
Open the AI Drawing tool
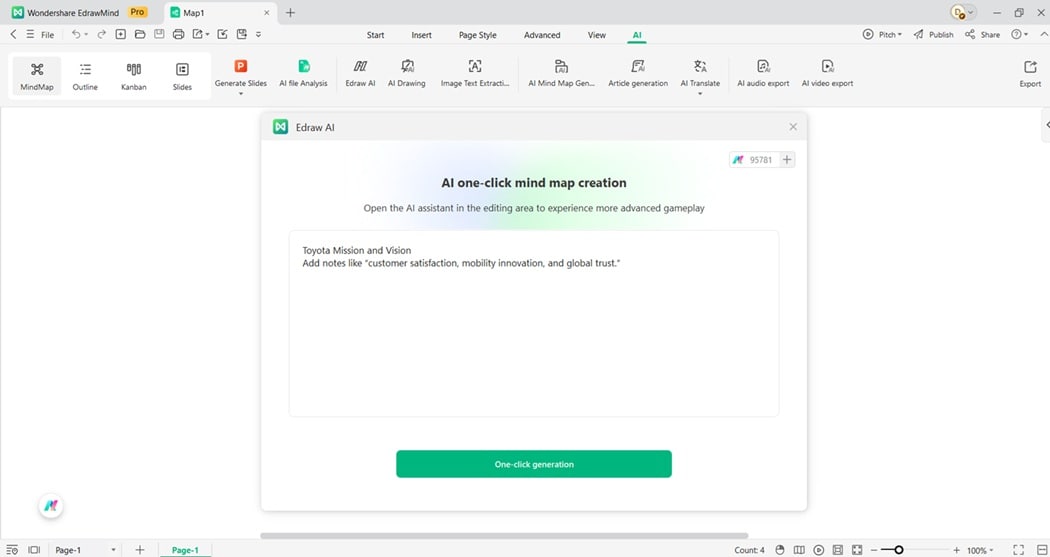coord(406,74)
